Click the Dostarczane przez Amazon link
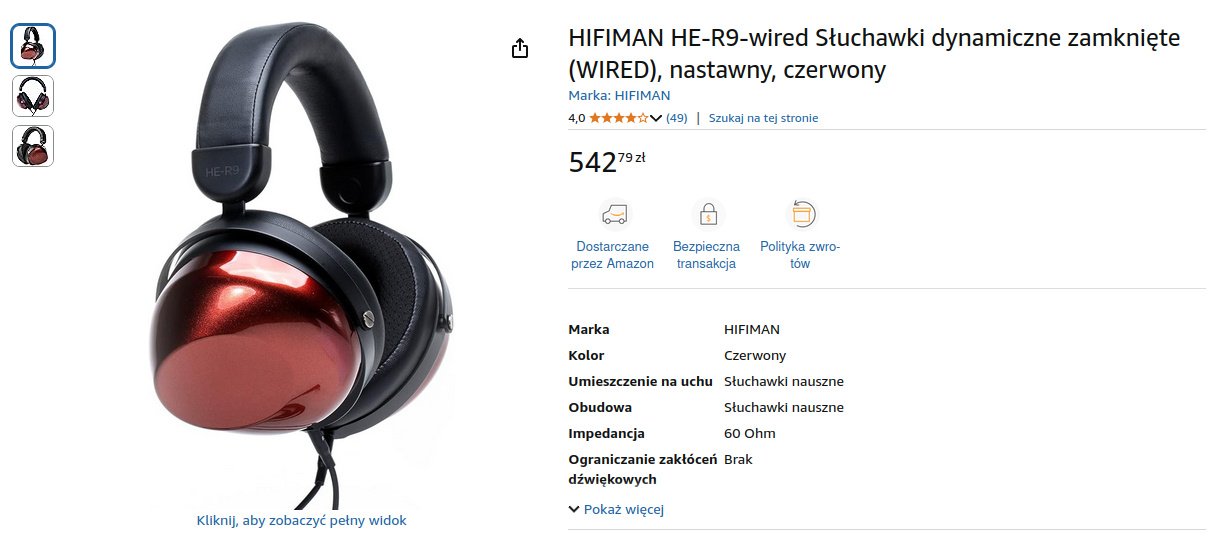 pos(613,255)
